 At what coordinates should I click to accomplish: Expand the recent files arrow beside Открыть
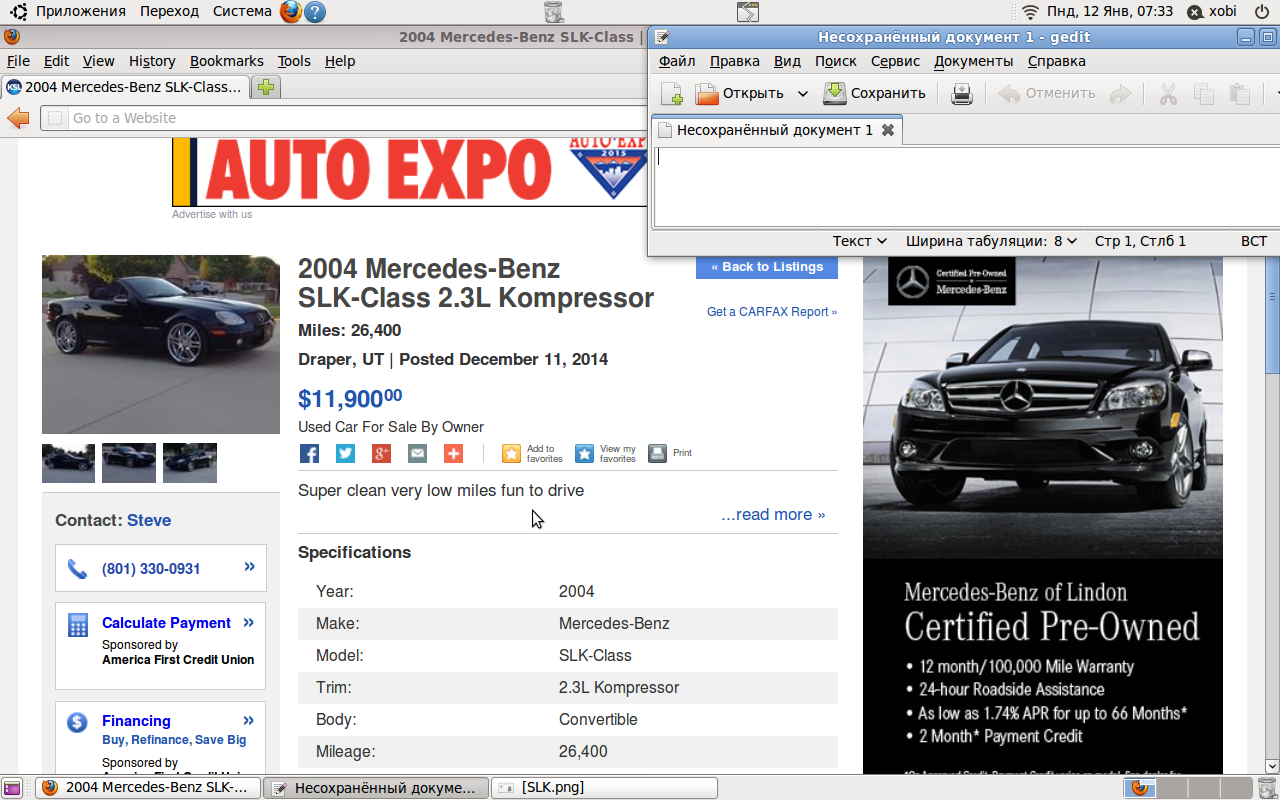(802, 94)
